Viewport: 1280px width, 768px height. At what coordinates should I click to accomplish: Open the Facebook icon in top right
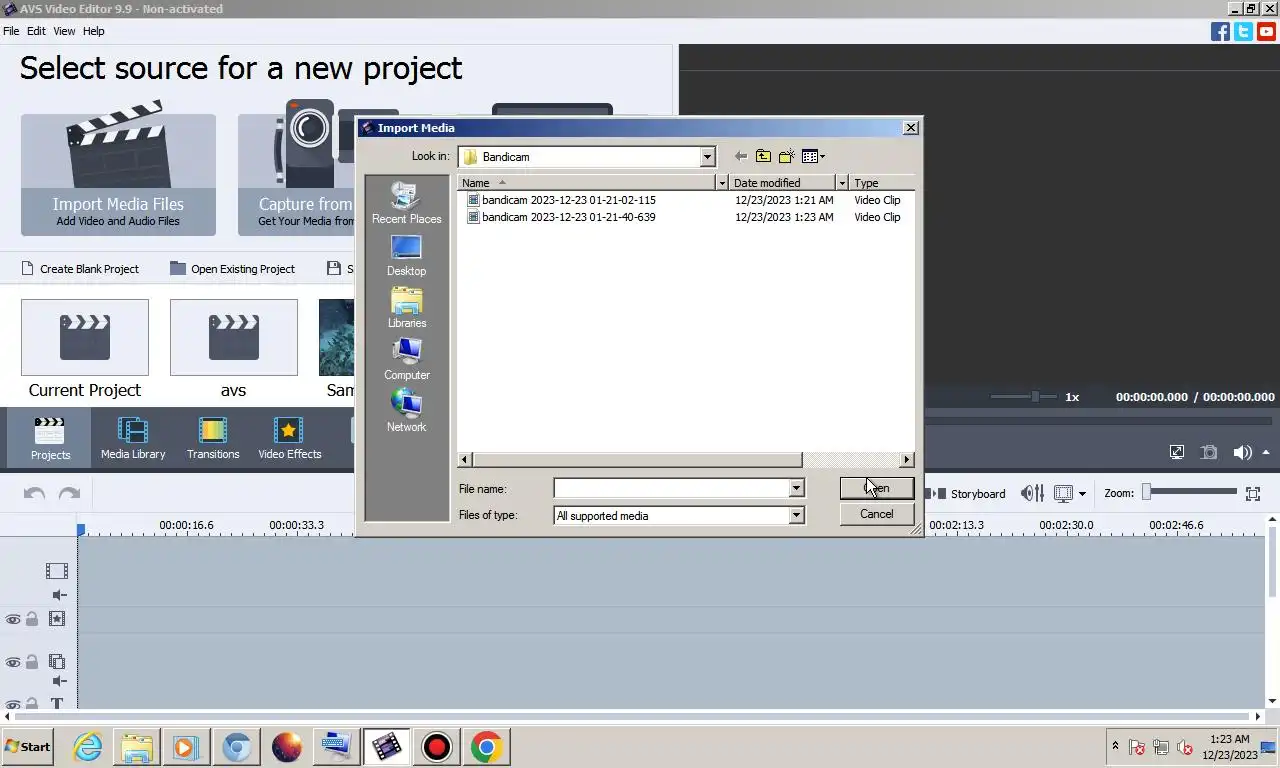click(x=1220, y=31)
